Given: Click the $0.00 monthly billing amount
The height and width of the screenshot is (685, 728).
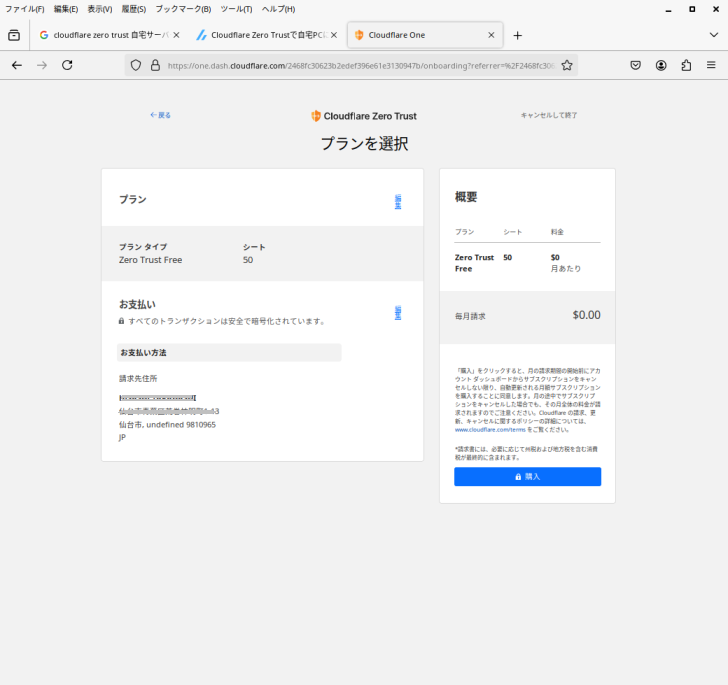Looking at the screenshot, I should pos(586,315).
